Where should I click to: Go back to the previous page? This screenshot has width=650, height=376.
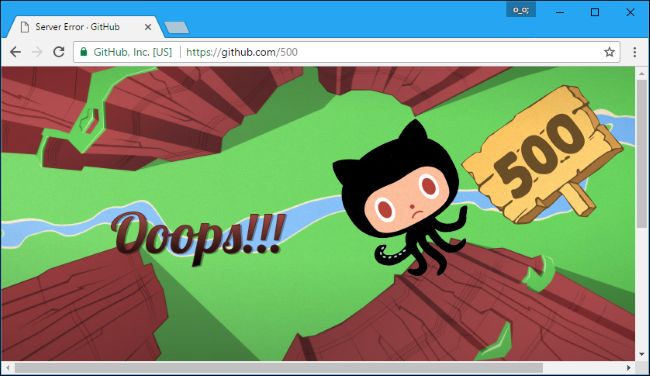click(16, 52)
